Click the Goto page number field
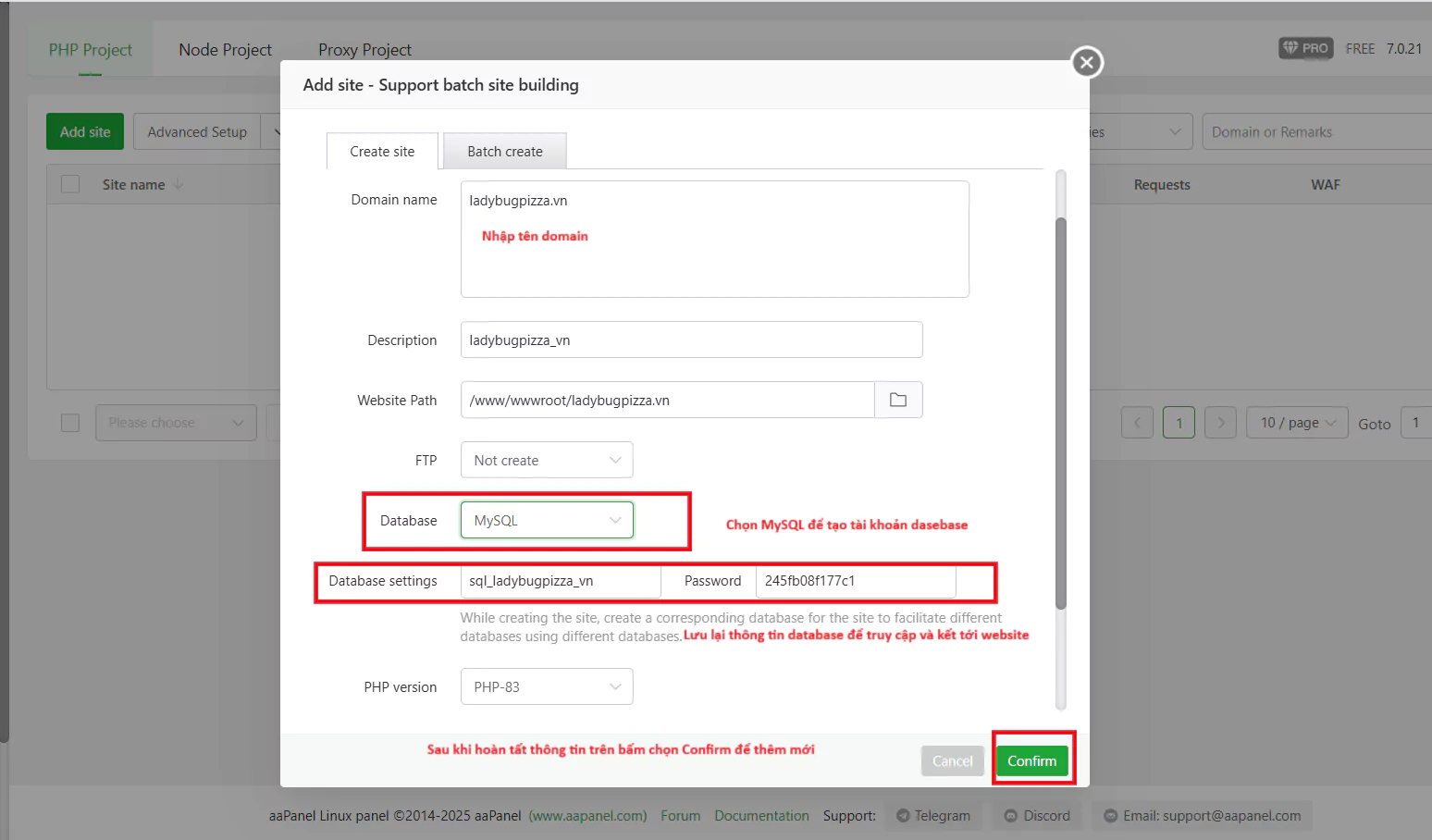Image resolution: width=1432 pixels, height=840 pixels. coord(1416,423)
